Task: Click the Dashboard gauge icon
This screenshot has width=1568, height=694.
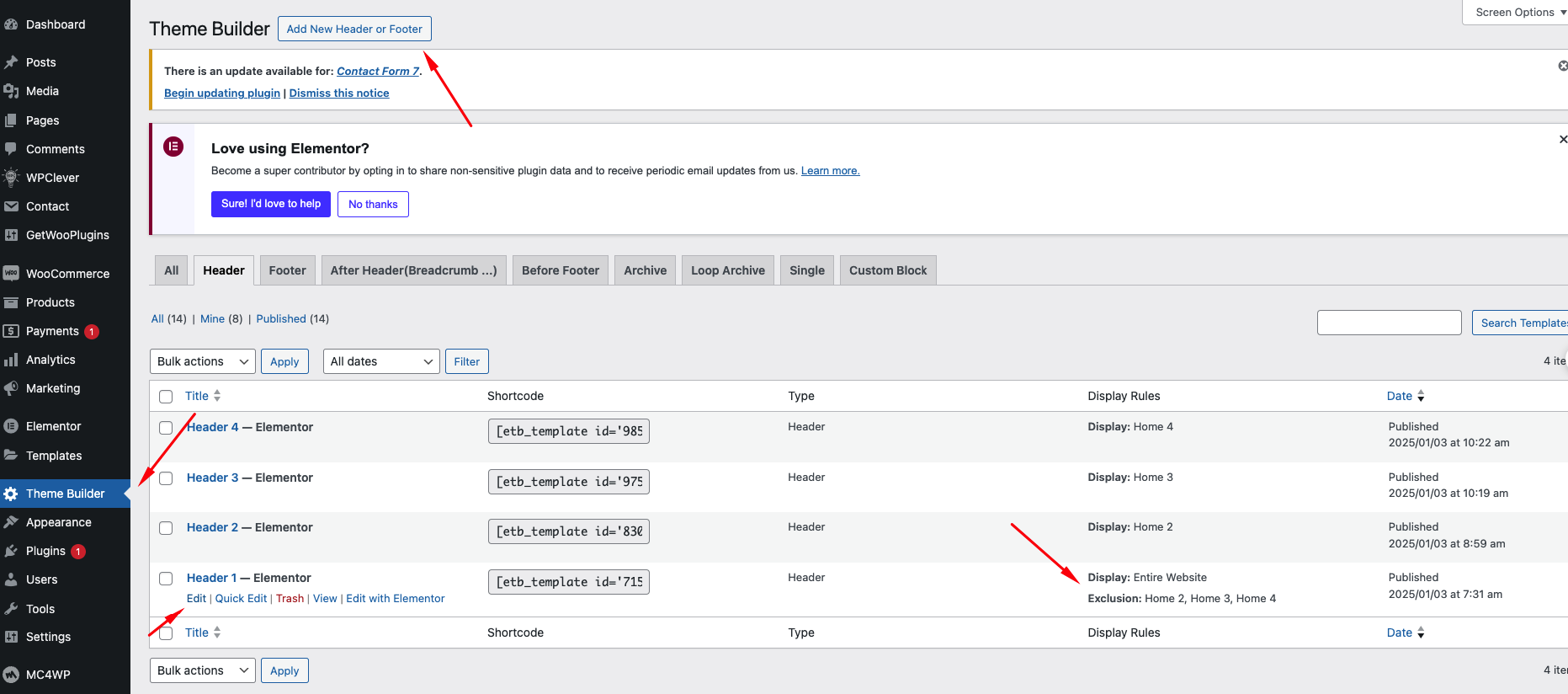Action: tap(11, 24)
